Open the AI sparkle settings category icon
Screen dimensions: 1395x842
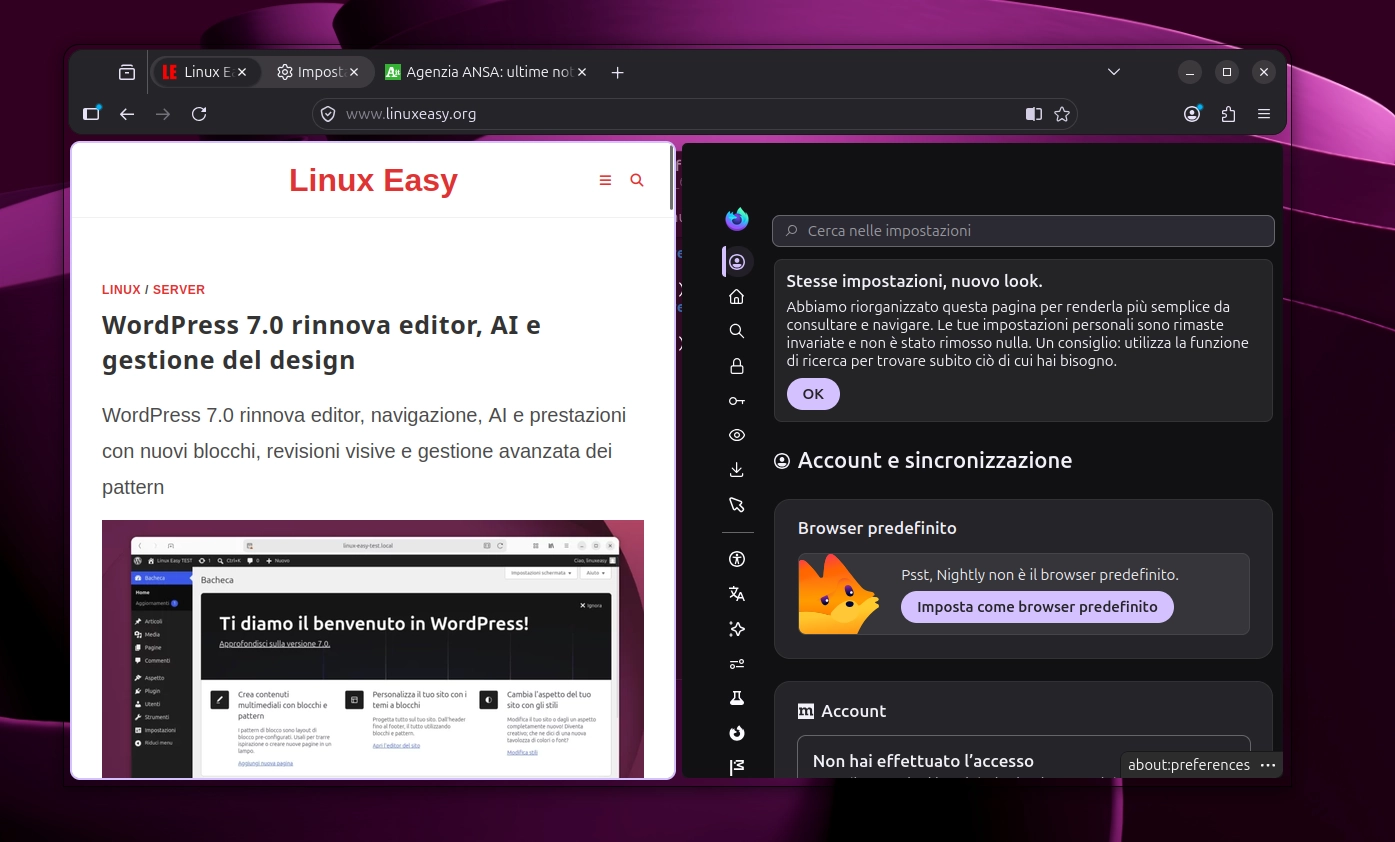(737, 629)
